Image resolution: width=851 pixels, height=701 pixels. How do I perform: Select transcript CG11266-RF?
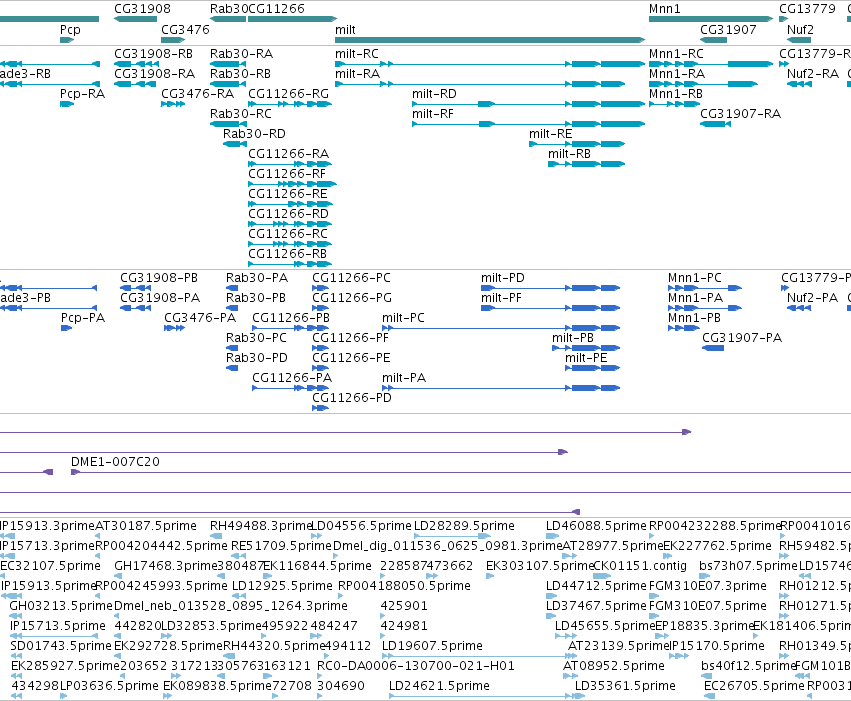[x=287, y=174]
